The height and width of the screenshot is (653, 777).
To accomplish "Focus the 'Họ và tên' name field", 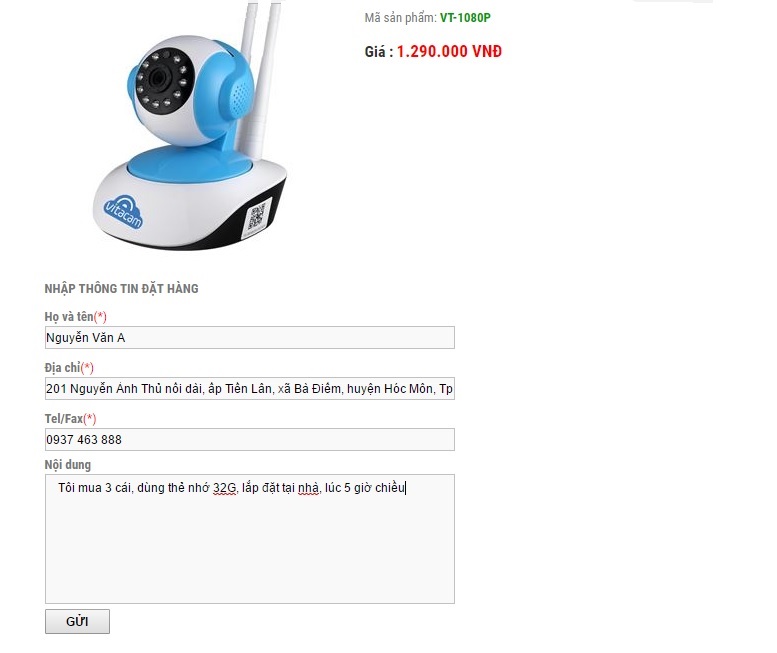I will click(x=250, y=337).
